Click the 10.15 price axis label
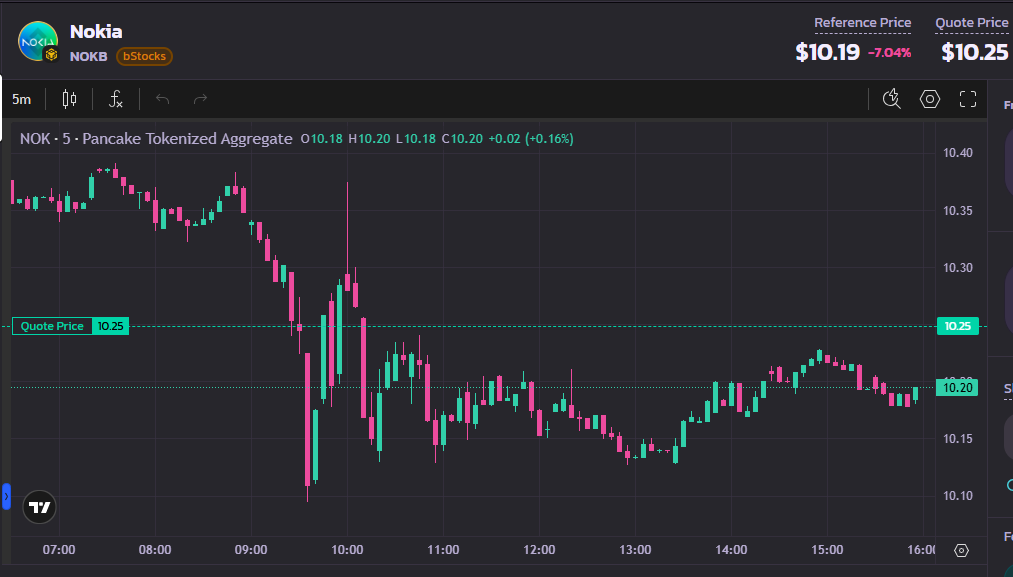The height and width of the screenshot is (577, 1013). (957, 439)
